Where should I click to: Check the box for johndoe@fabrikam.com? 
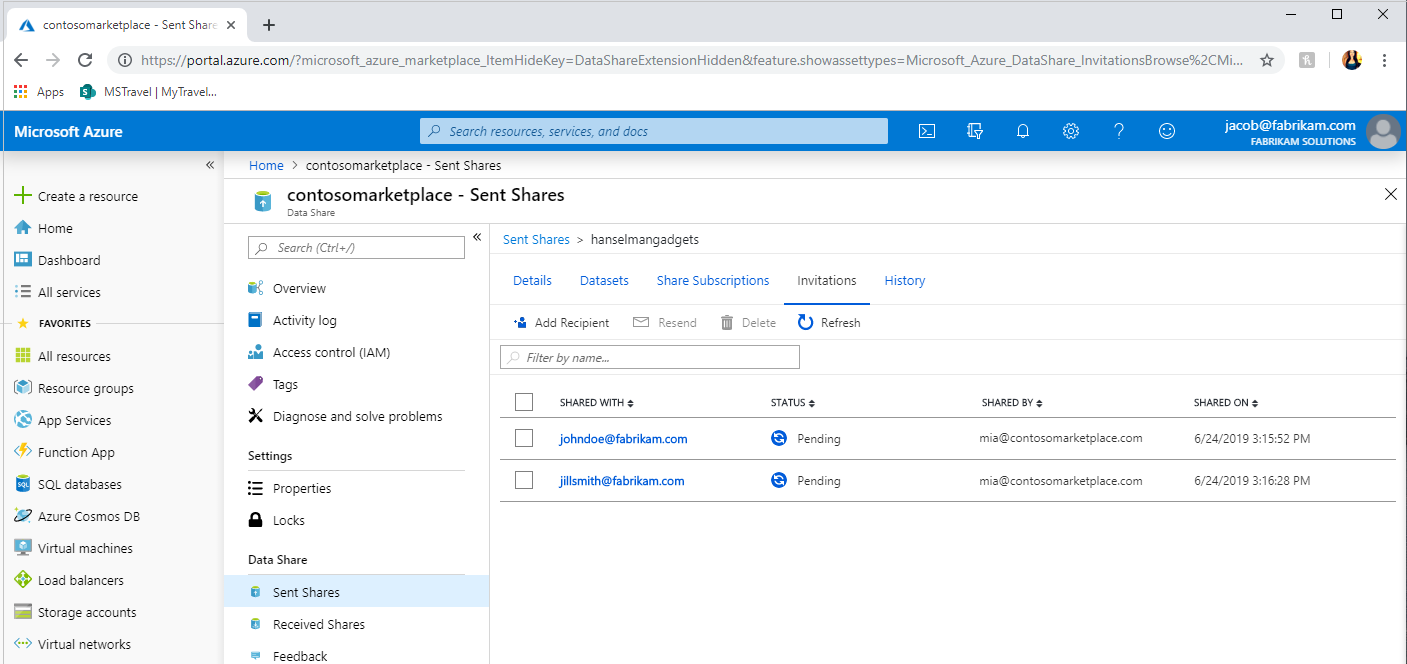[x=524, y=438]
